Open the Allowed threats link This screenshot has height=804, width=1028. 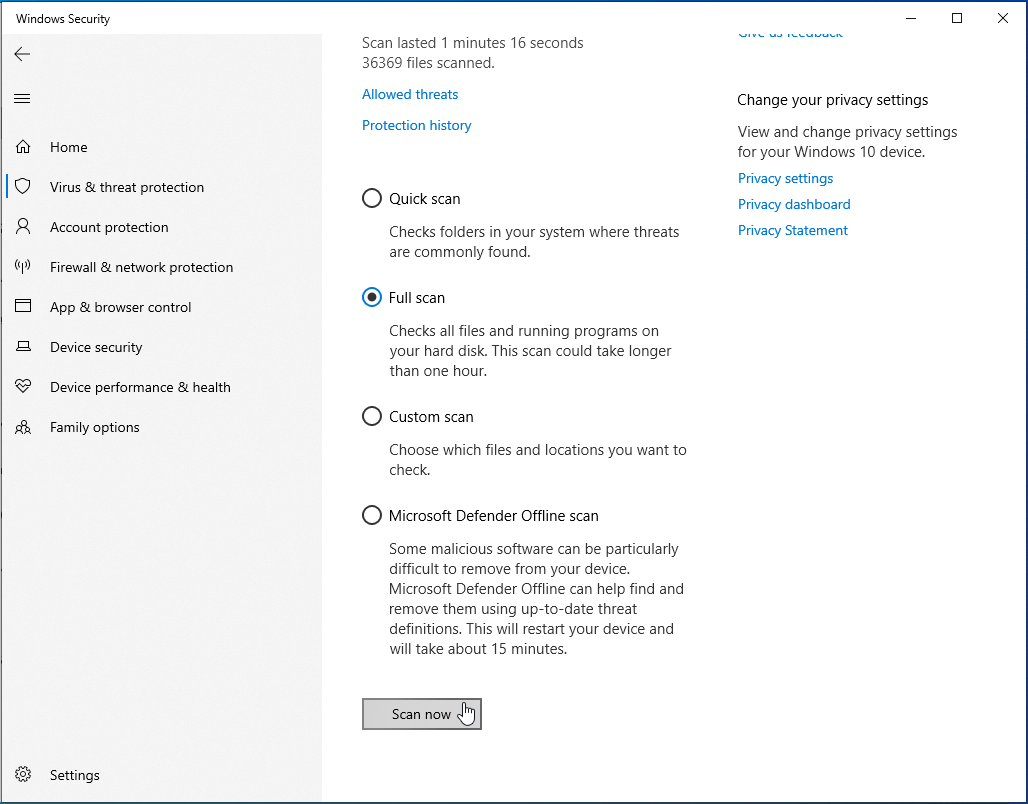point(410,94)
